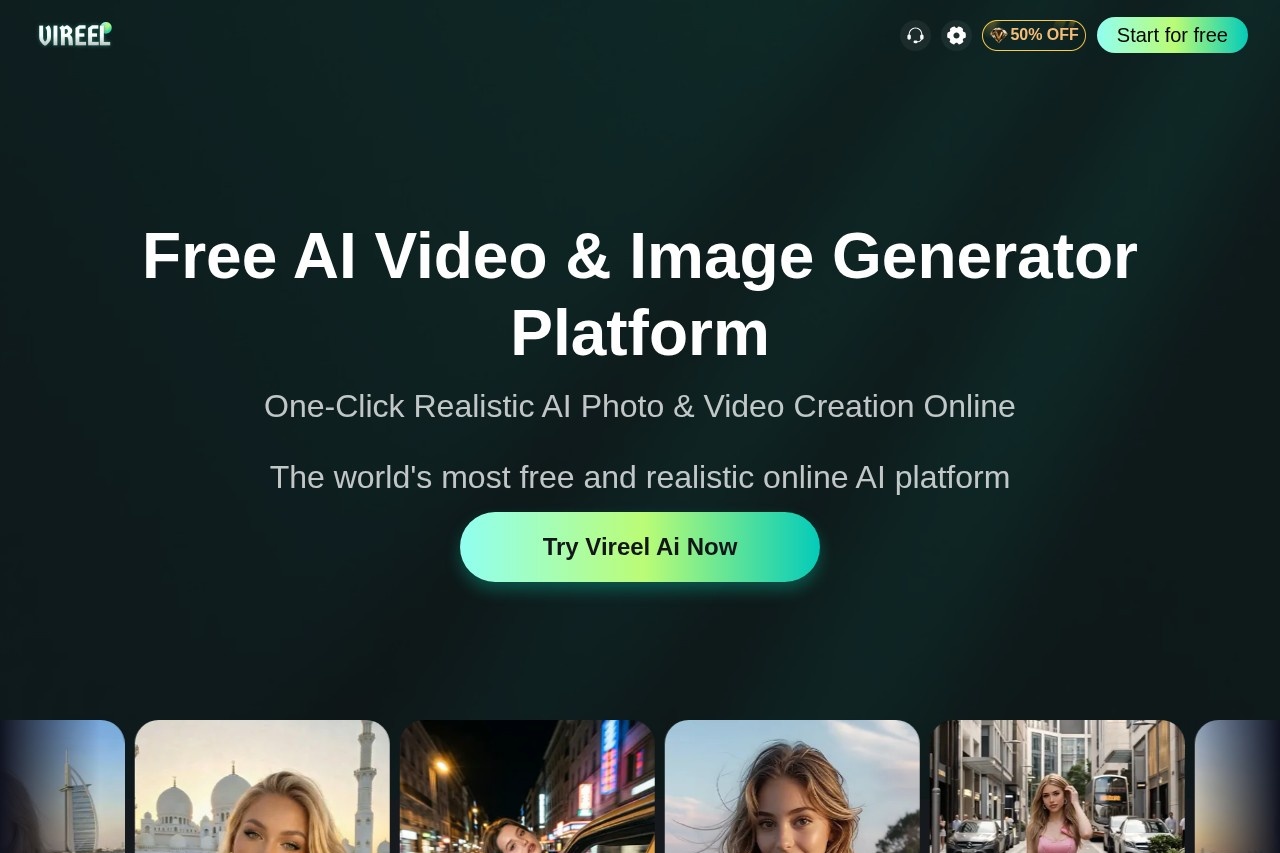Open the wavy-haired woman sky thumbnail
1280x853 pixels.
point(792,786)
